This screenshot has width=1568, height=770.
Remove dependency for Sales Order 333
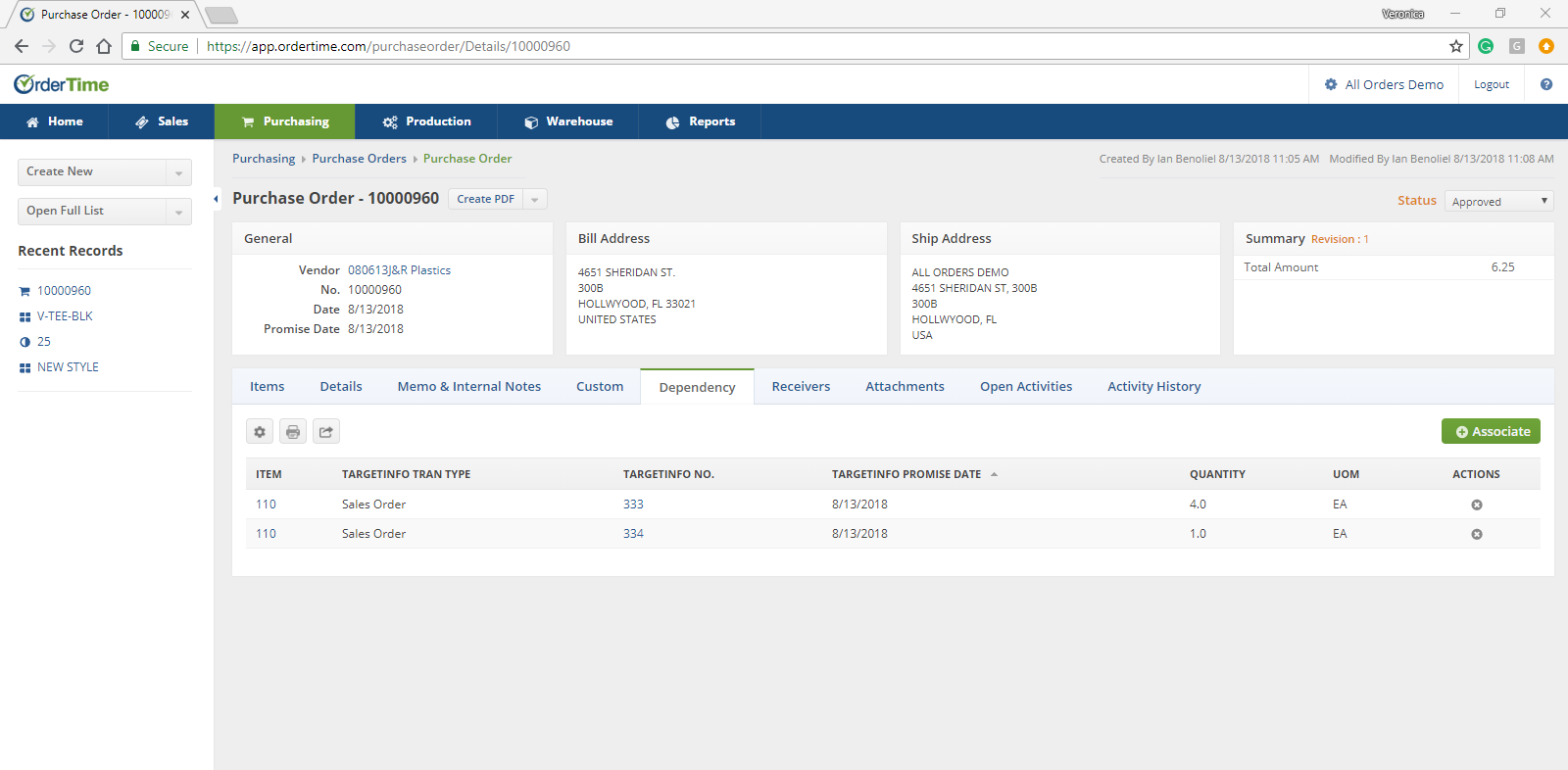click(1477, 505)
